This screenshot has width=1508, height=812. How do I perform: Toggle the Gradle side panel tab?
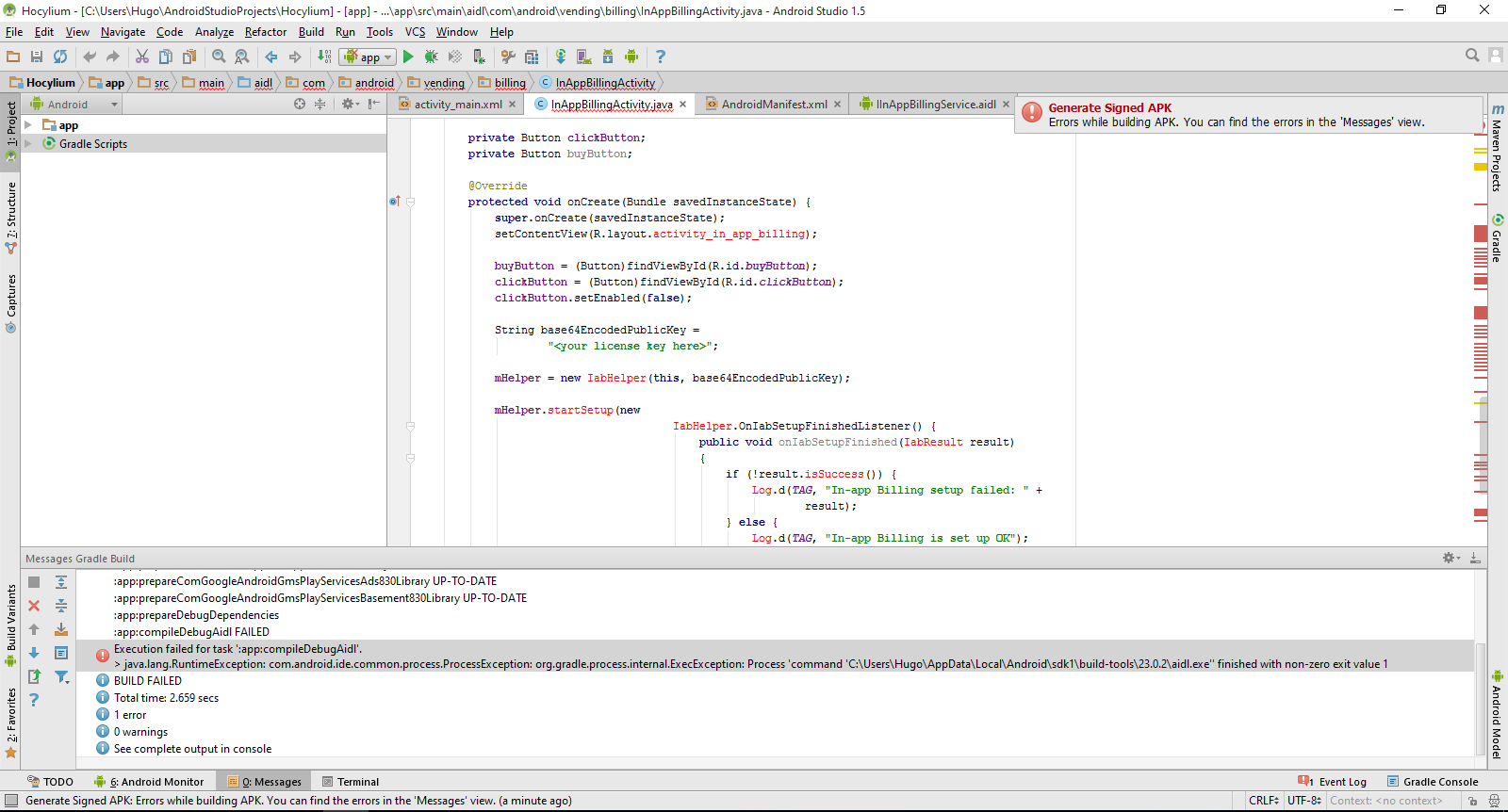tap(1497, 239)
